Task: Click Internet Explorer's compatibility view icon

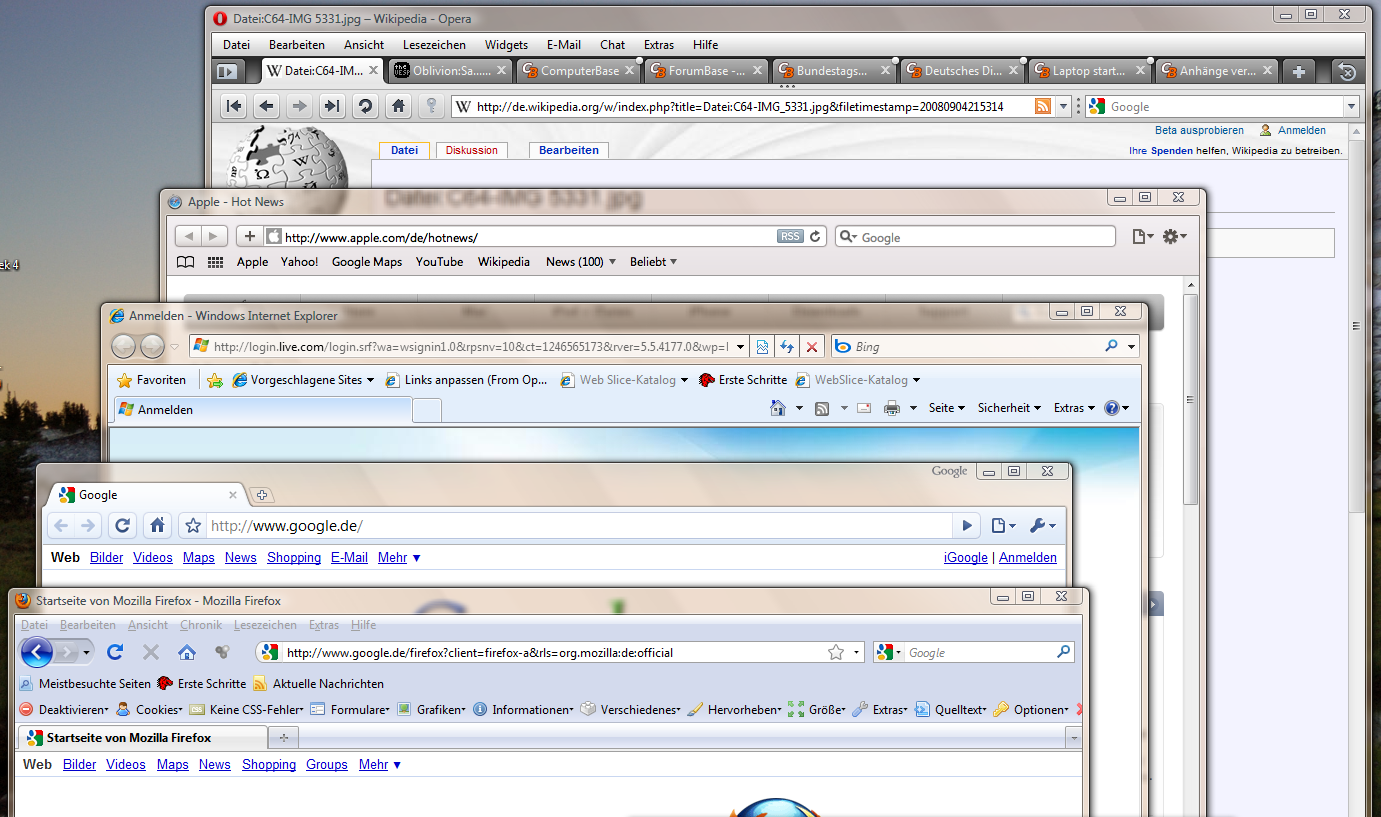Action: pyautogui.click(x=762, y=347)
